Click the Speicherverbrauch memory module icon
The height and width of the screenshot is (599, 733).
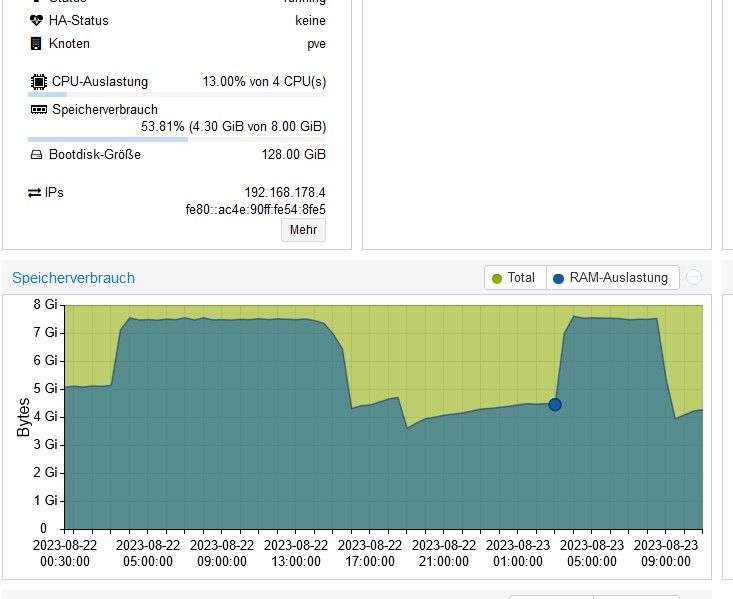[x=39, y=109]
